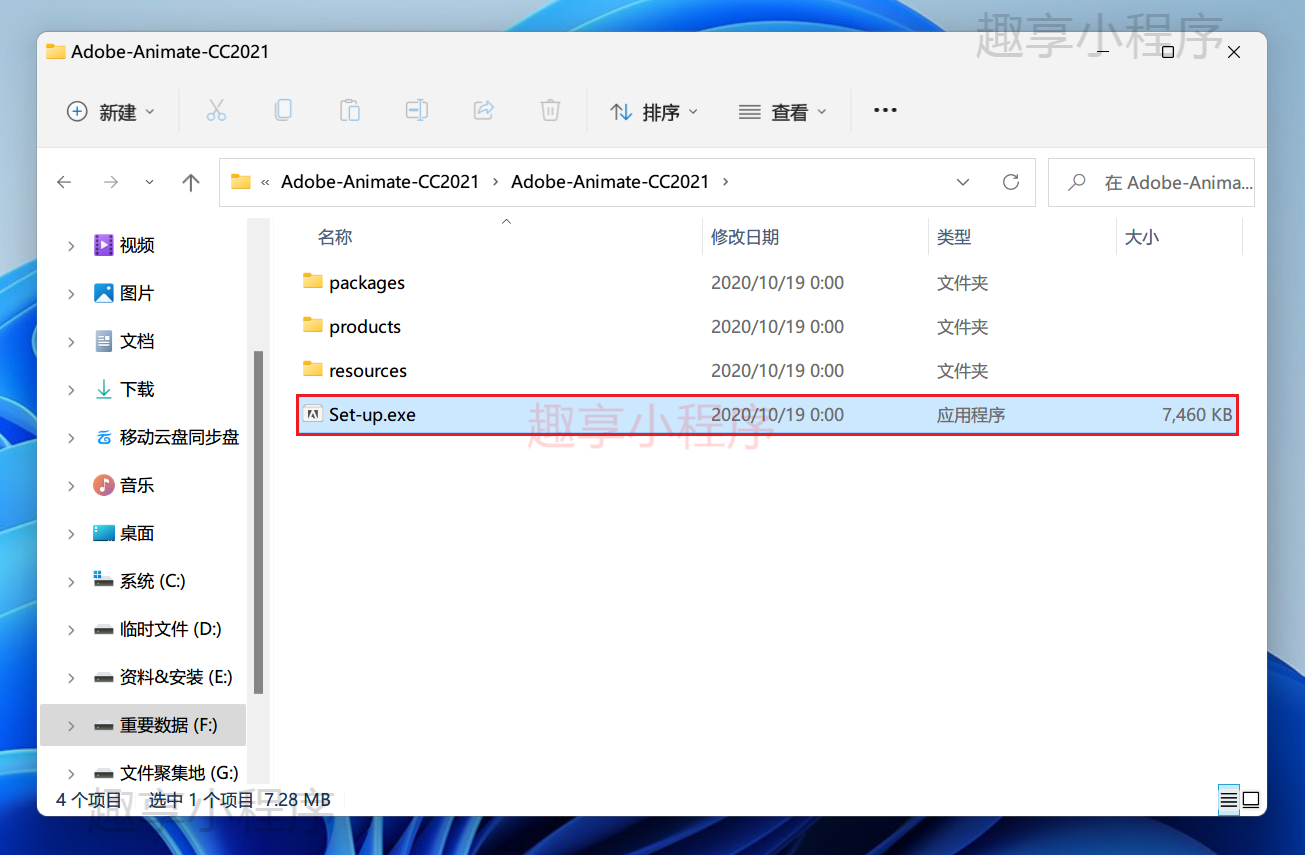Click the 视频 videos library icon

pos(104,245)
